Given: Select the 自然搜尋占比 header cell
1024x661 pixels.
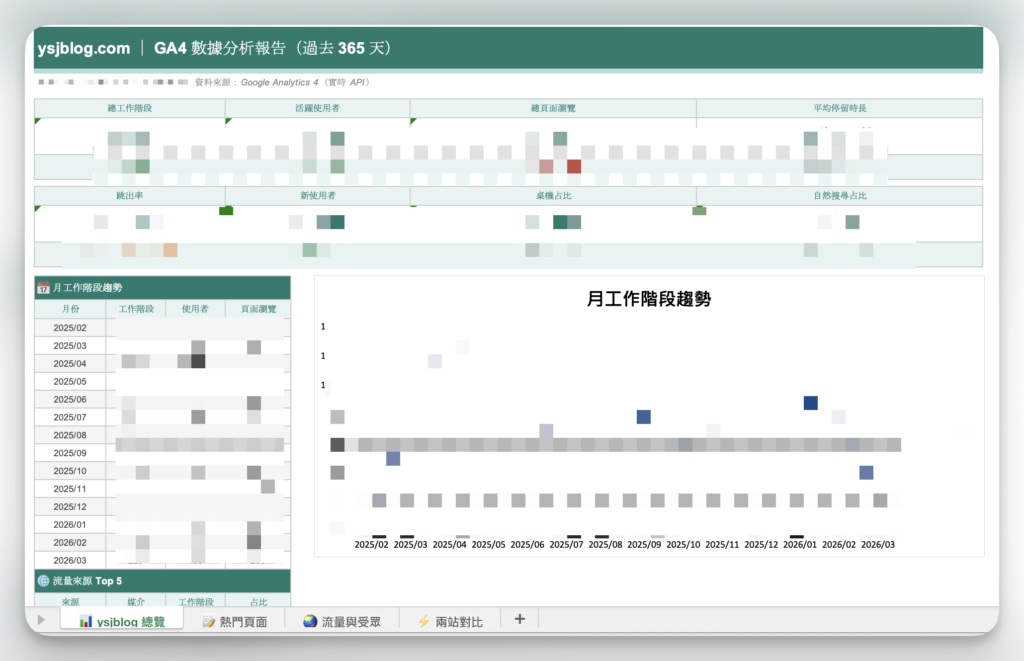Looking at the screenshot, I should pyautogui.click(x=839, y=196).
